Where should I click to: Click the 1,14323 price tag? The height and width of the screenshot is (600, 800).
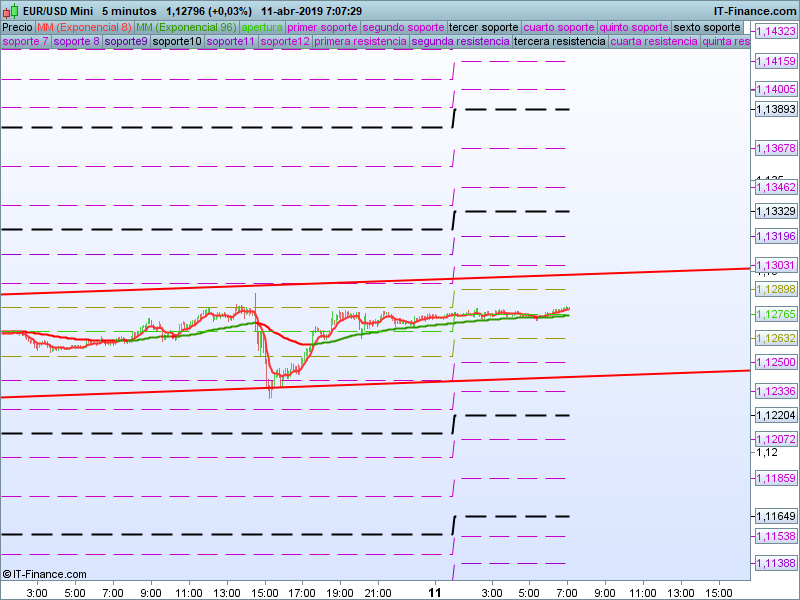pos(774,32)
